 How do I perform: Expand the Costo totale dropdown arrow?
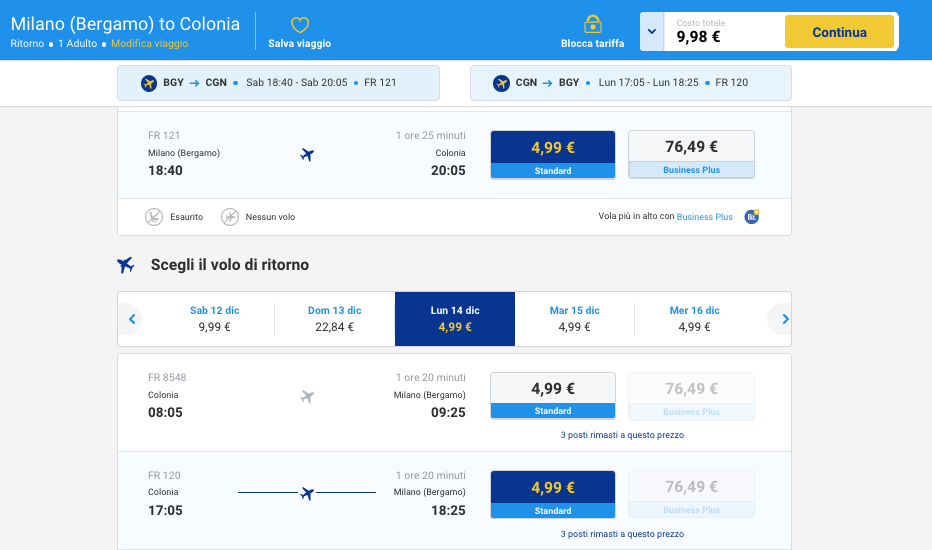(x=652, y=32)
